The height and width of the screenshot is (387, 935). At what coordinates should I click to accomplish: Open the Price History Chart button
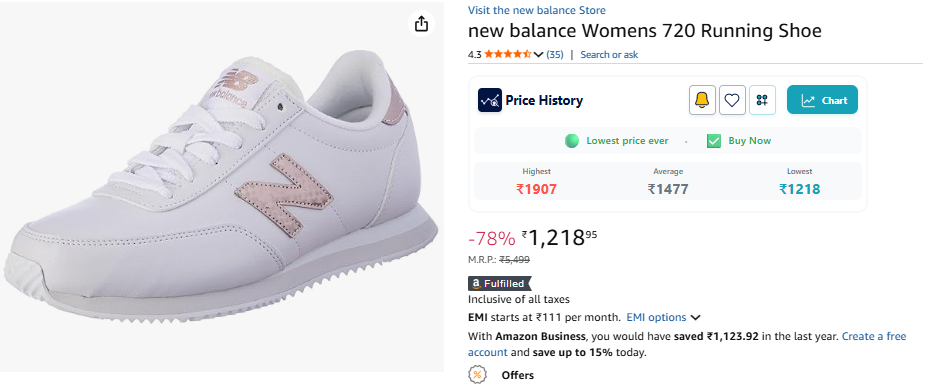coord(822,100)
